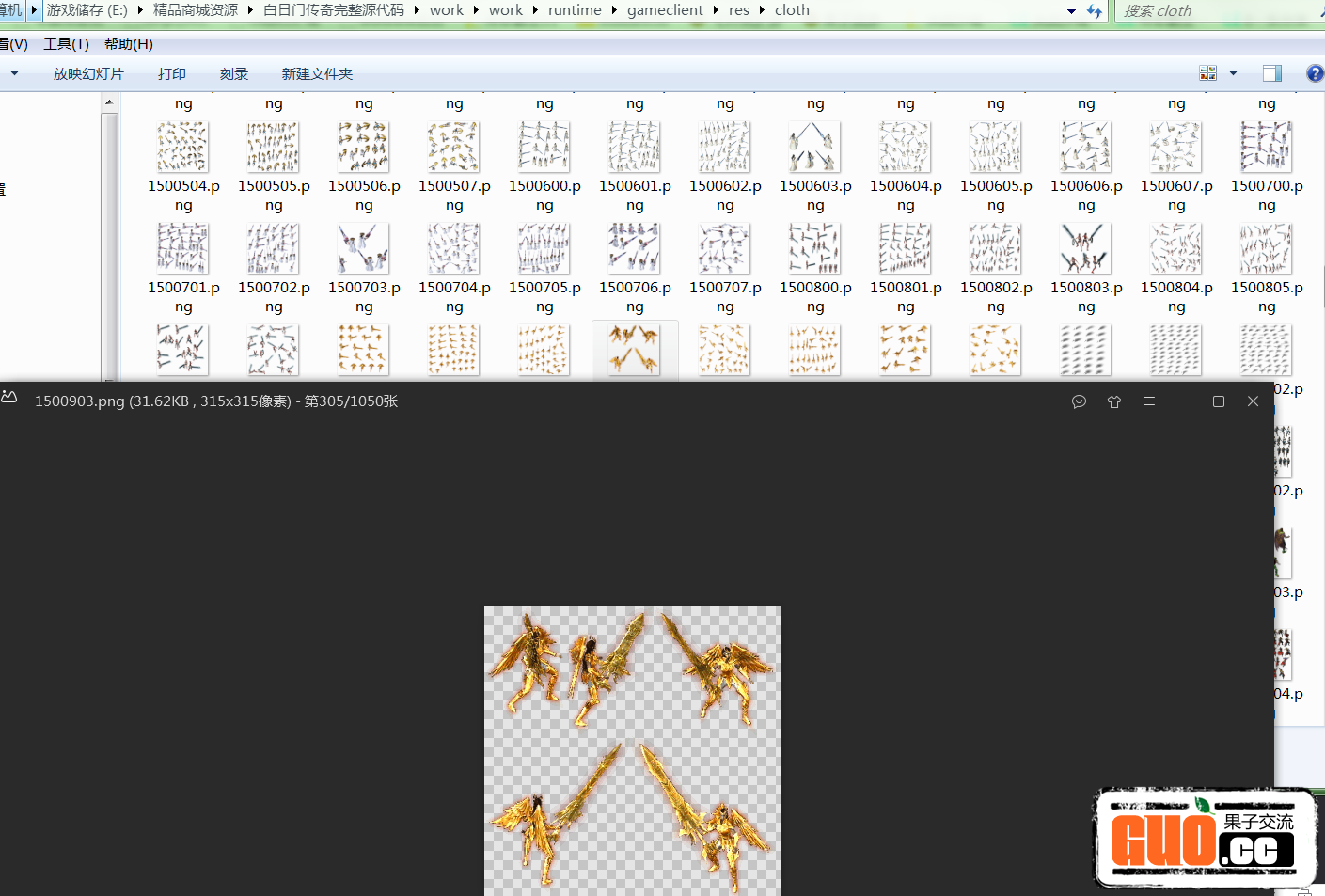Click the file list scrollbar up arrow

pos(109,102)
